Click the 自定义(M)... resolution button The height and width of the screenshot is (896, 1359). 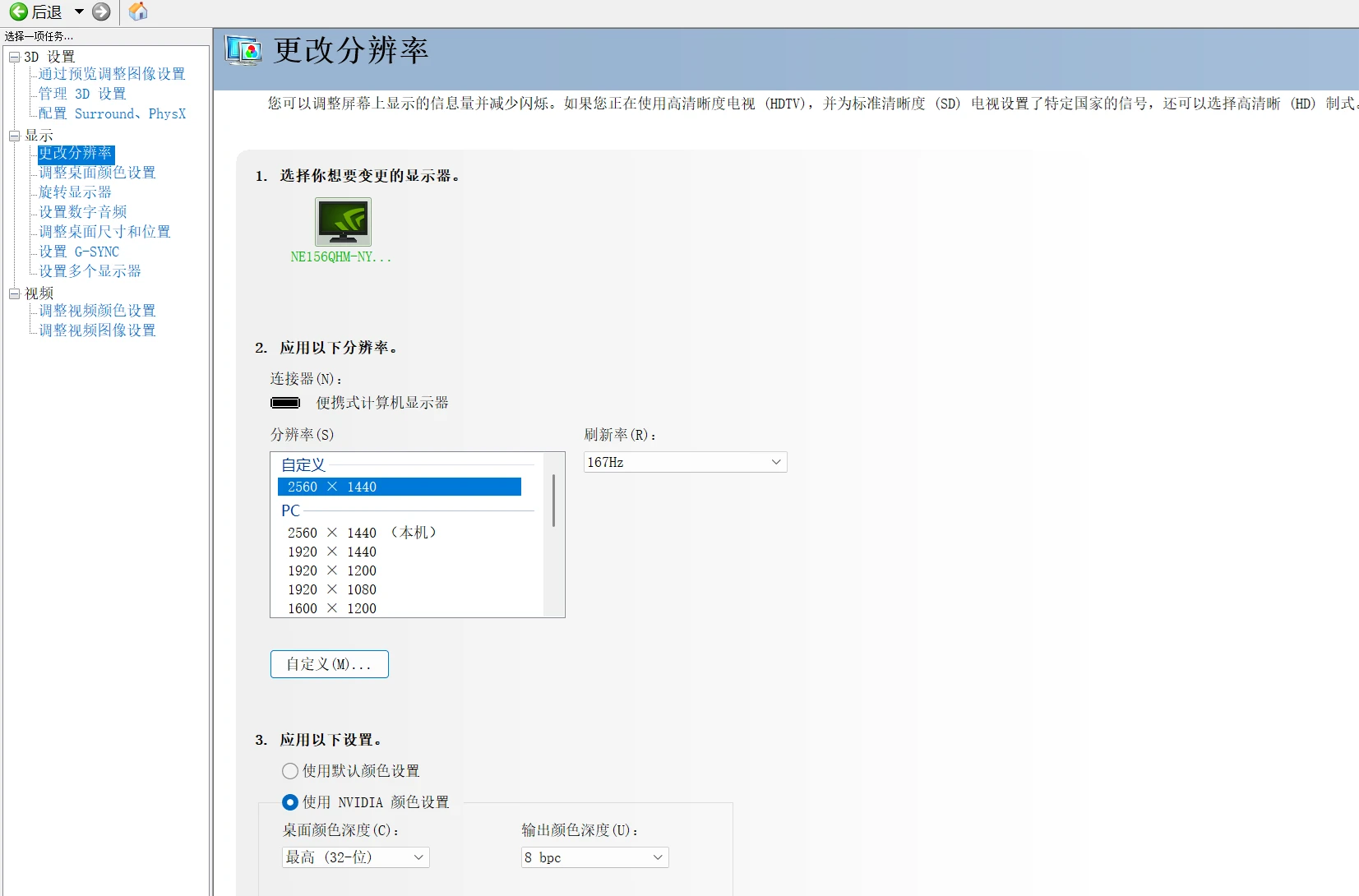(x=329, y=663)
